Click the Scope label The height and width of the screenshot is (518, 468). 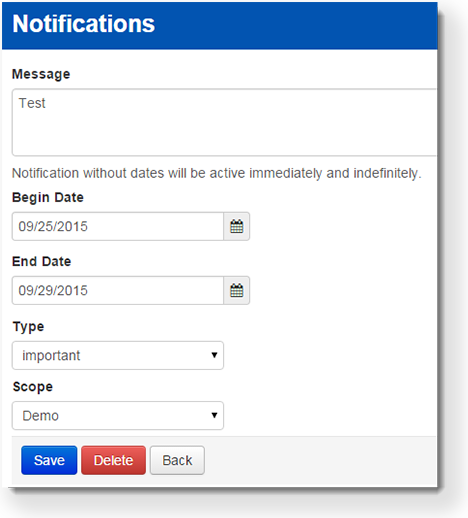[x=33, y=387]
